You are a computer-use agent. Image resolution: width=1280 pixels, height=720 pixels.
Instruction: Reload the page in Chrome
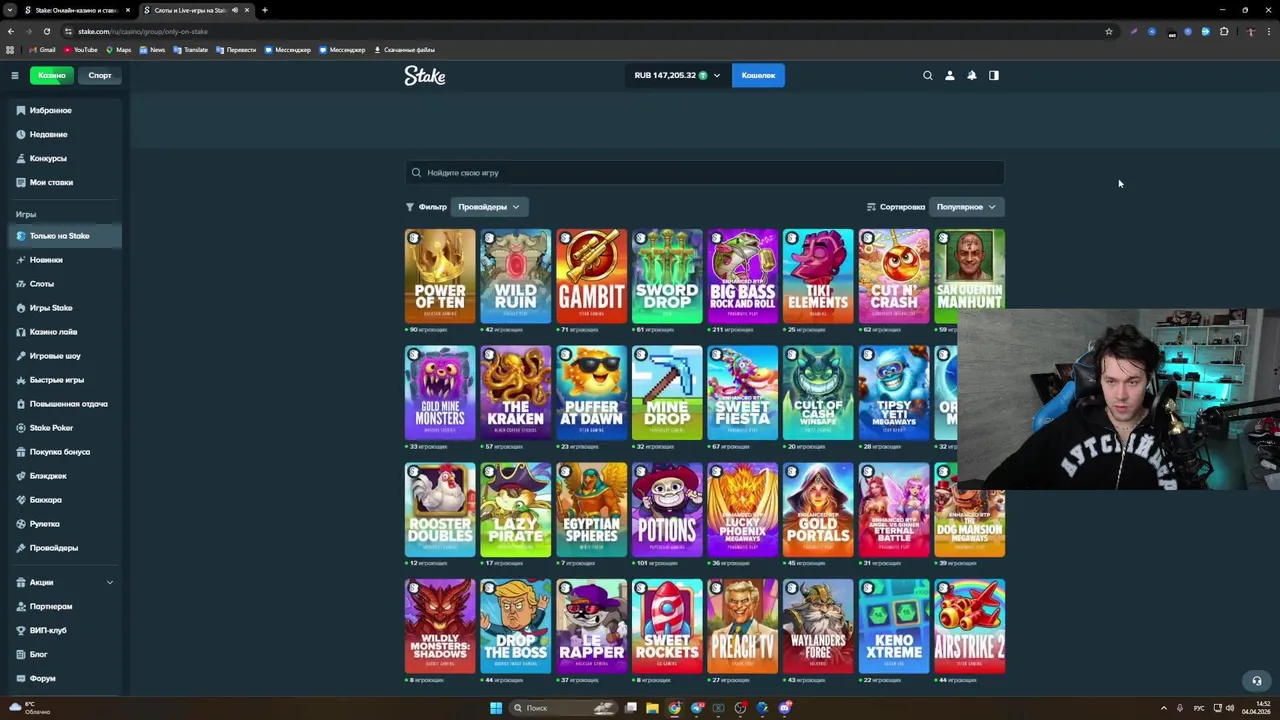(x=46, y=31)
